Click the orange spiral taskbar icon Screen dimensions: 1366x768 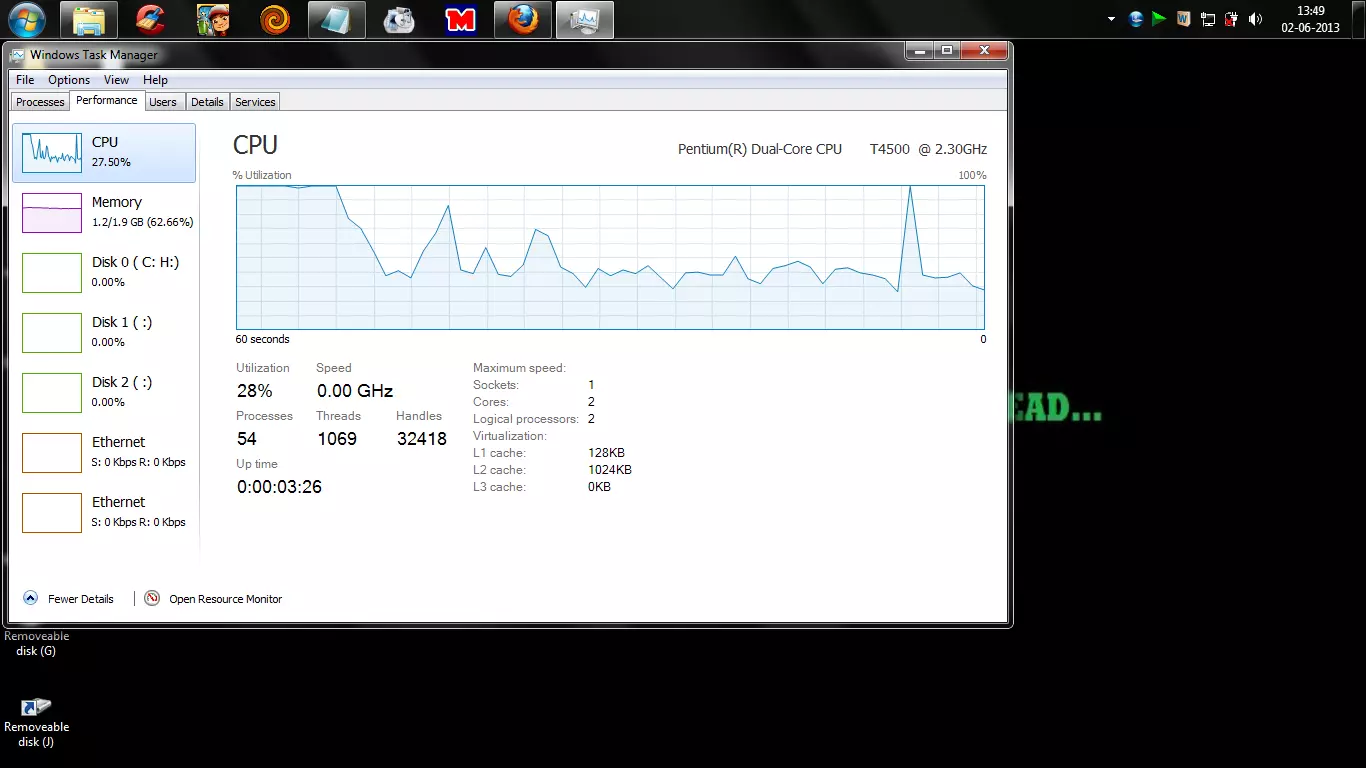pos(275,19)
